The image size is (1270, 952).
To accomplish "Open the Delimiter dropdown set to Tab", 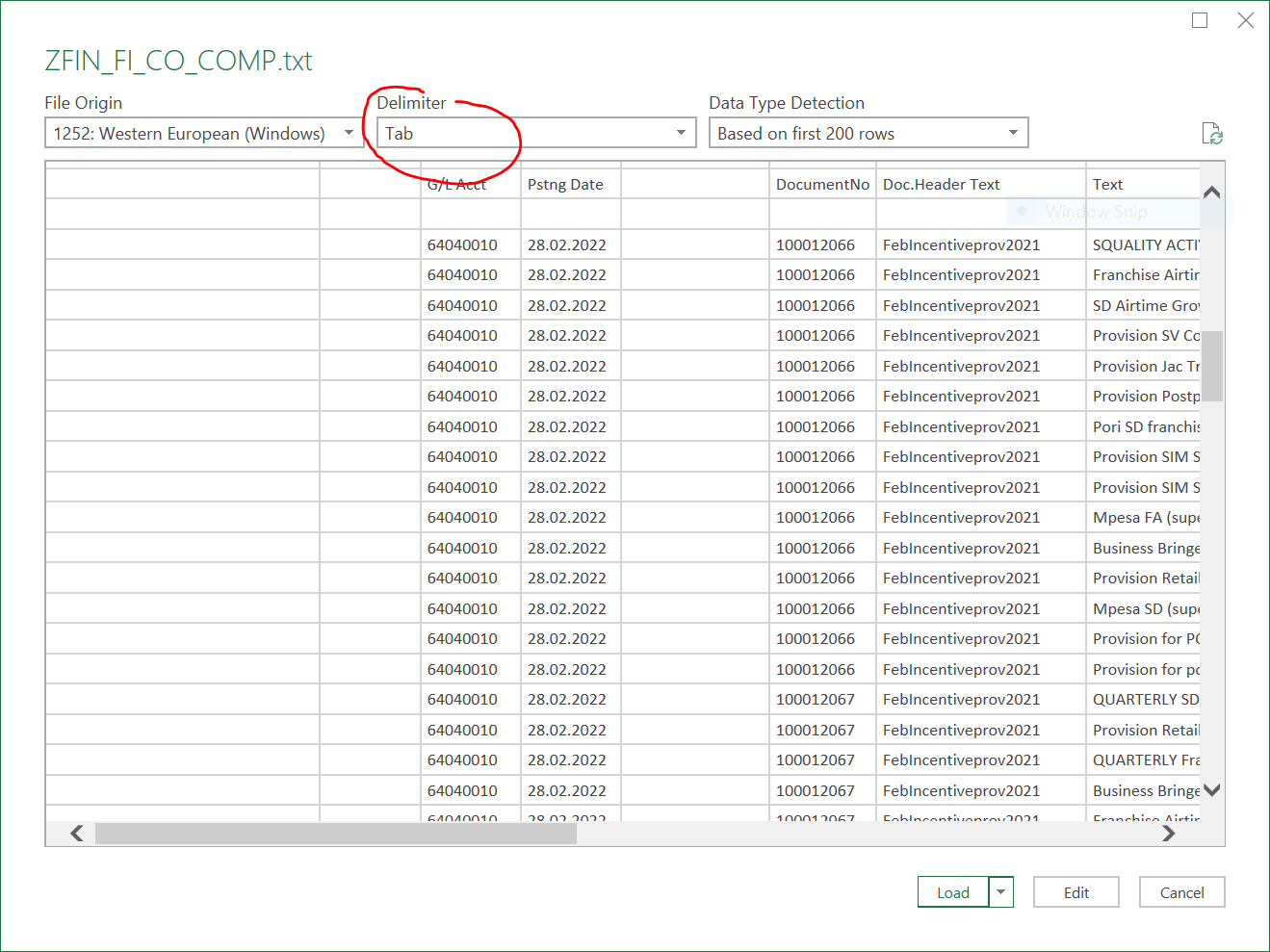I will pos(536,133).
